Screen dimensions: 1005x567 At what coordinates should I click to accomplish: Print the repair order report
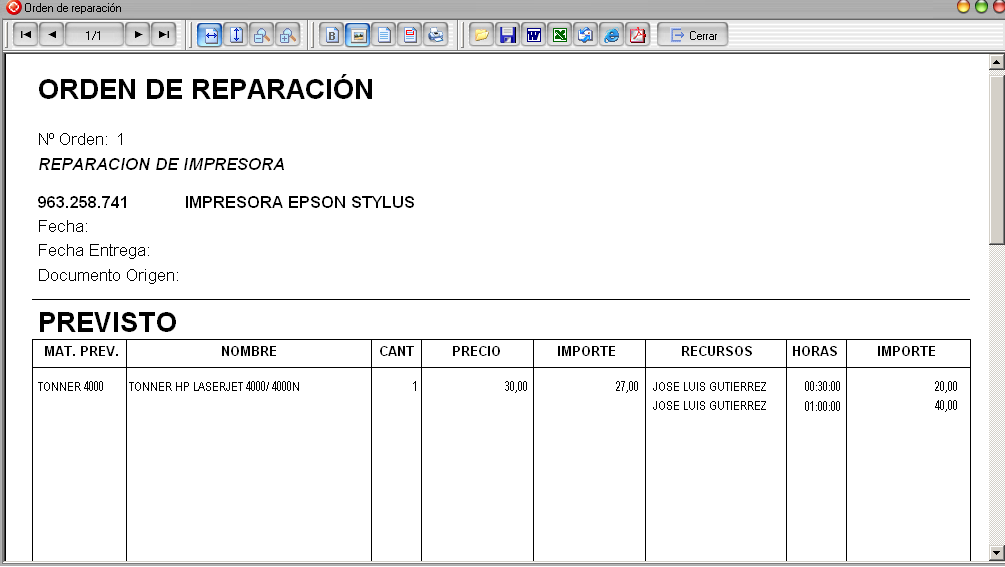pyautogui.click(x=436, y=35)
